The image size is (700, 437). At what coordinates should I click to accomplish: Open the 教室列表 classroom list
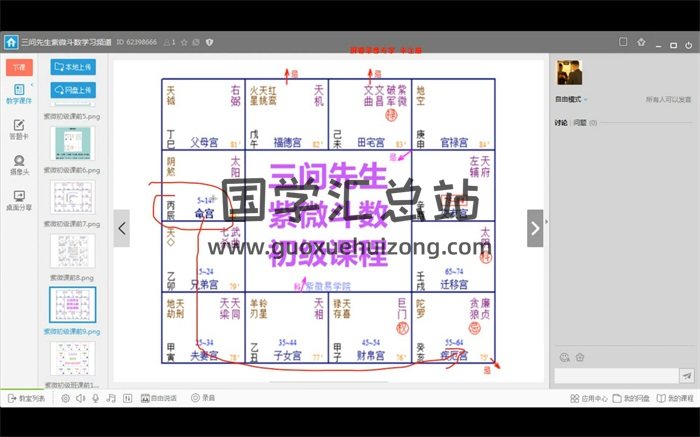click(x=26, y=398)
